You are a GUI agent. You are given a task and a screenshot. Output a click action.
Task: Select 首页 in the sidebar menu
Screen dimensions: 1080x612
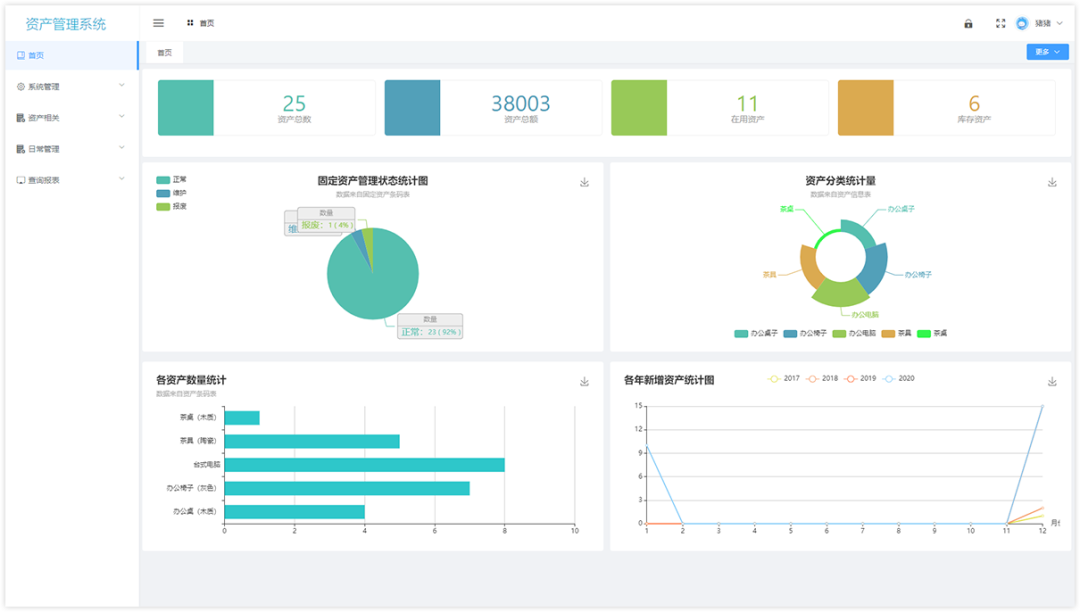point(70,55)
